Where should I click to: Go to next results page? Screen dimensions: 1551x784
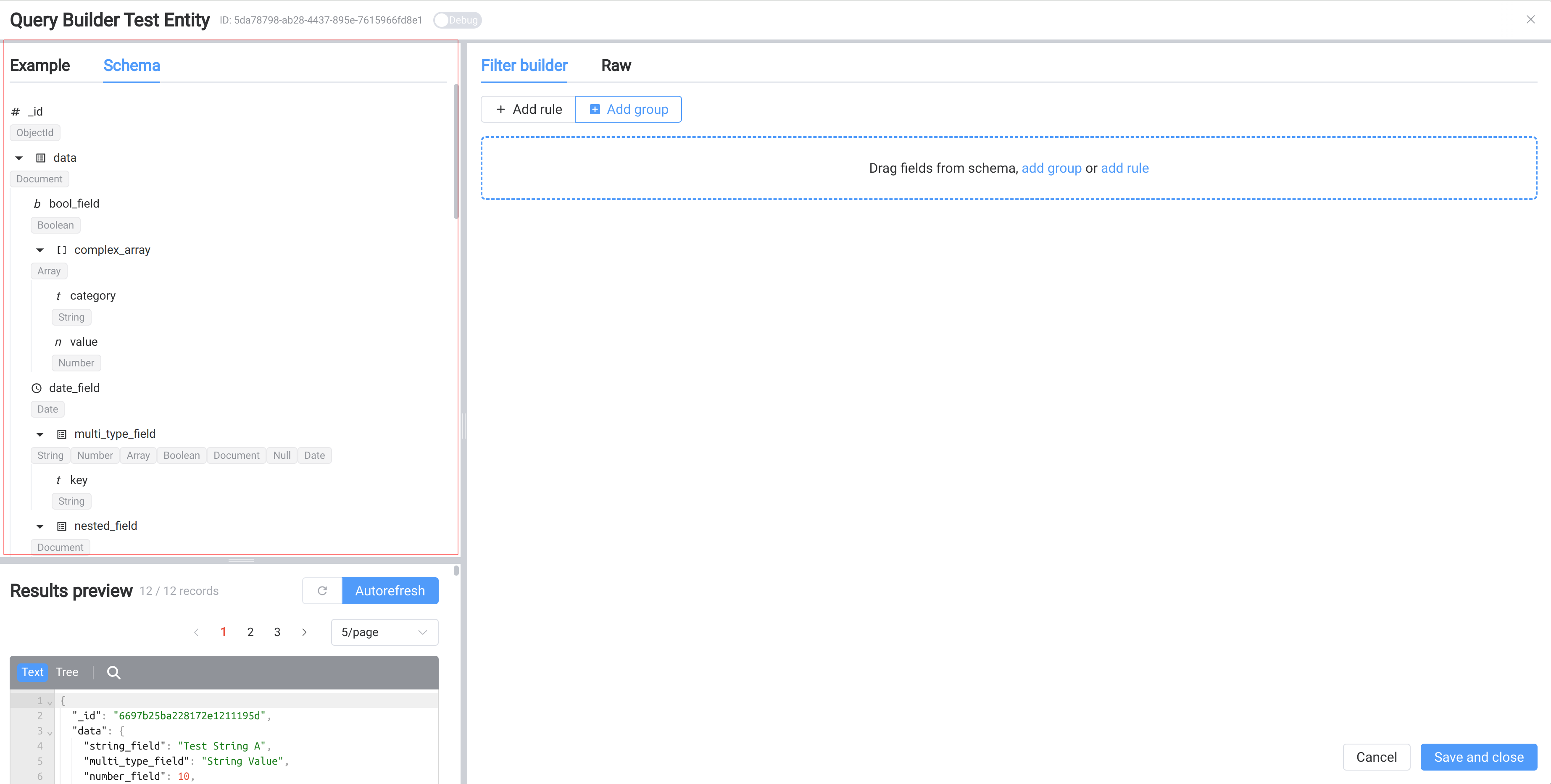(304, 632)
